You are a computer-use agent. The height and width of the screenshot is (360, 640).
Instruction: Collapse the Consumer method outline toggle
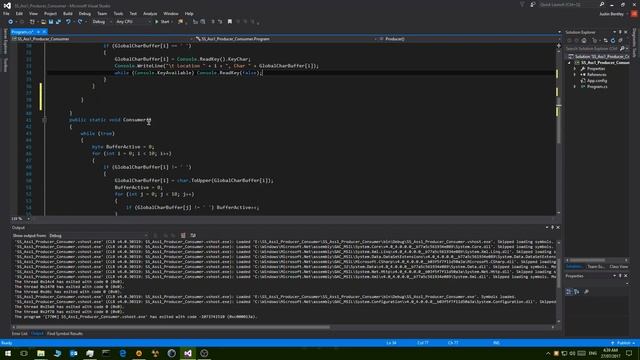click(44, 120)
